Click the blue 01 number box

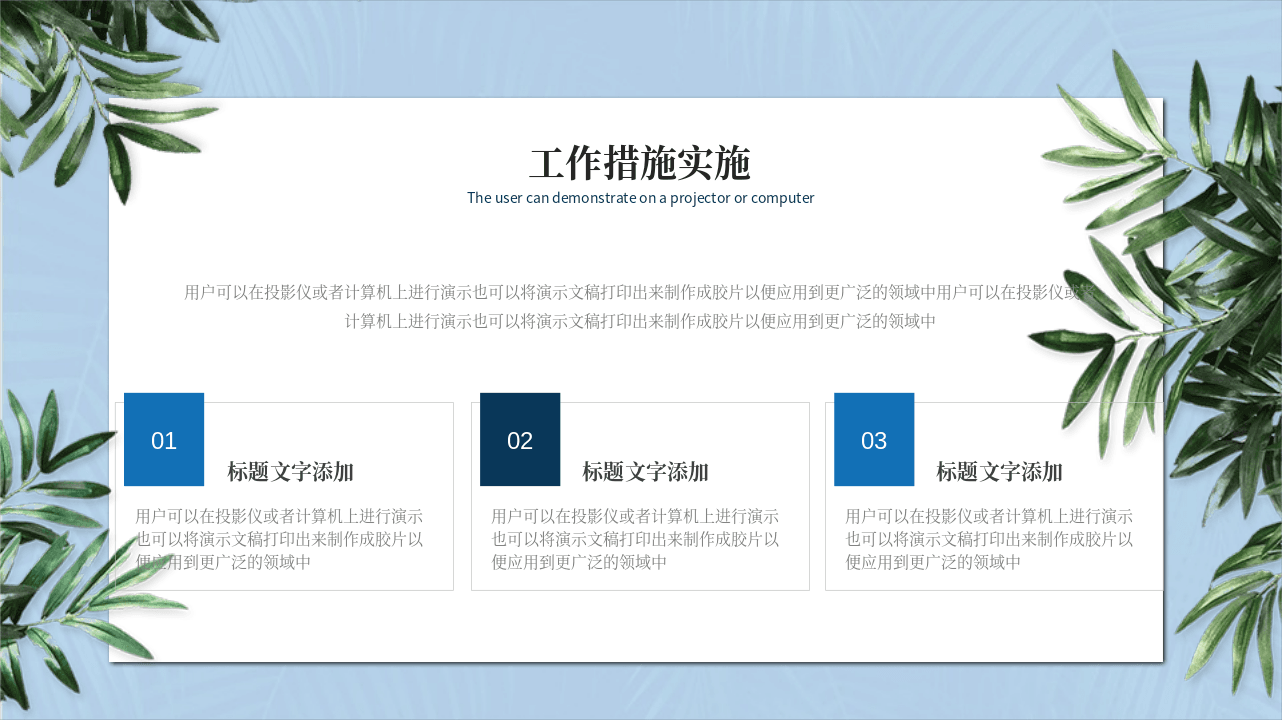[x=164, y=440]
